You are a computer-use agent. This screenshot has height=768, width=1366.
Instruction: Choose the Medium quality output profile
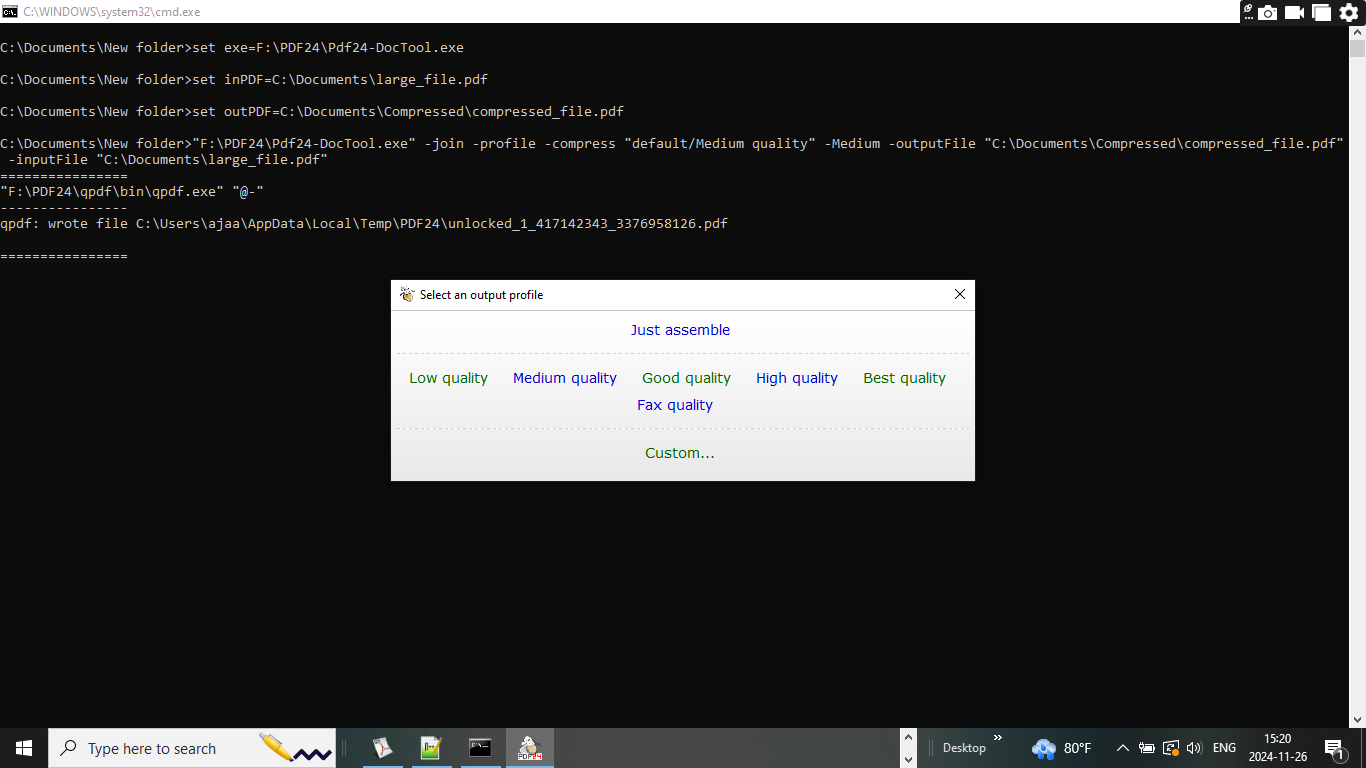pos(565,378)
